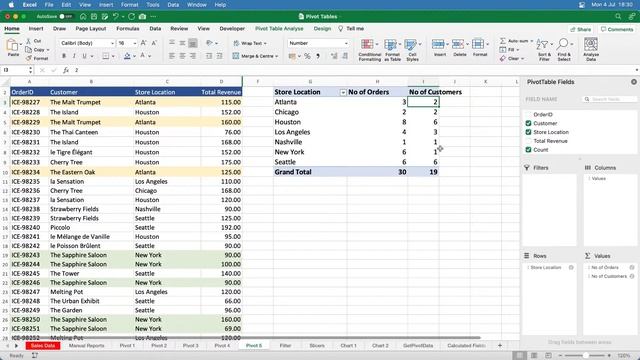Click the fill color swatch
This screenshot has width=640, height=360.
tap(127, 56)
